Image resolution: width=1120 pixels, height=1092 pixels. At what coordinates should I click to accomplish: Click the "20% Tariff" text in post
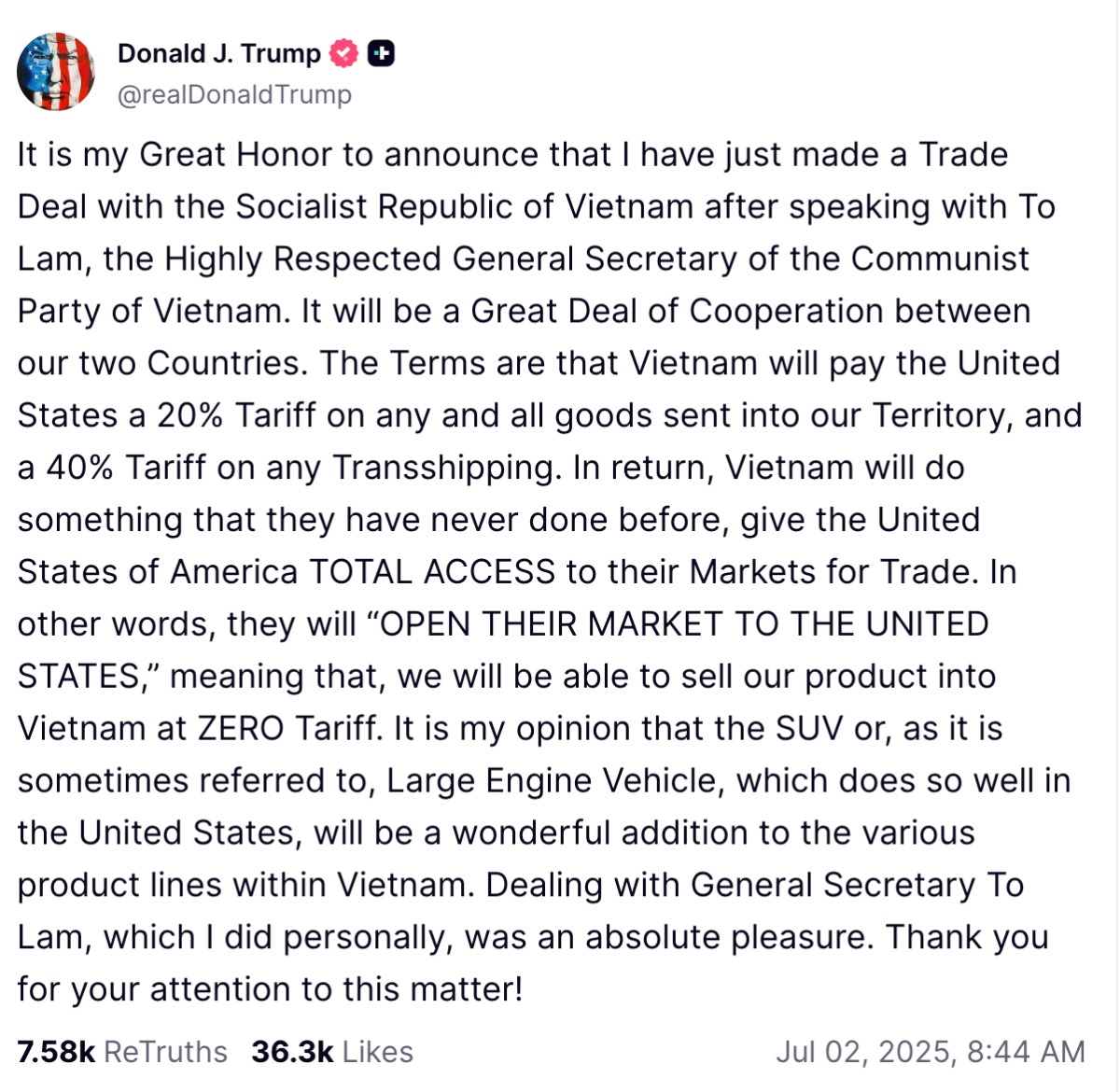pos(237,415)
